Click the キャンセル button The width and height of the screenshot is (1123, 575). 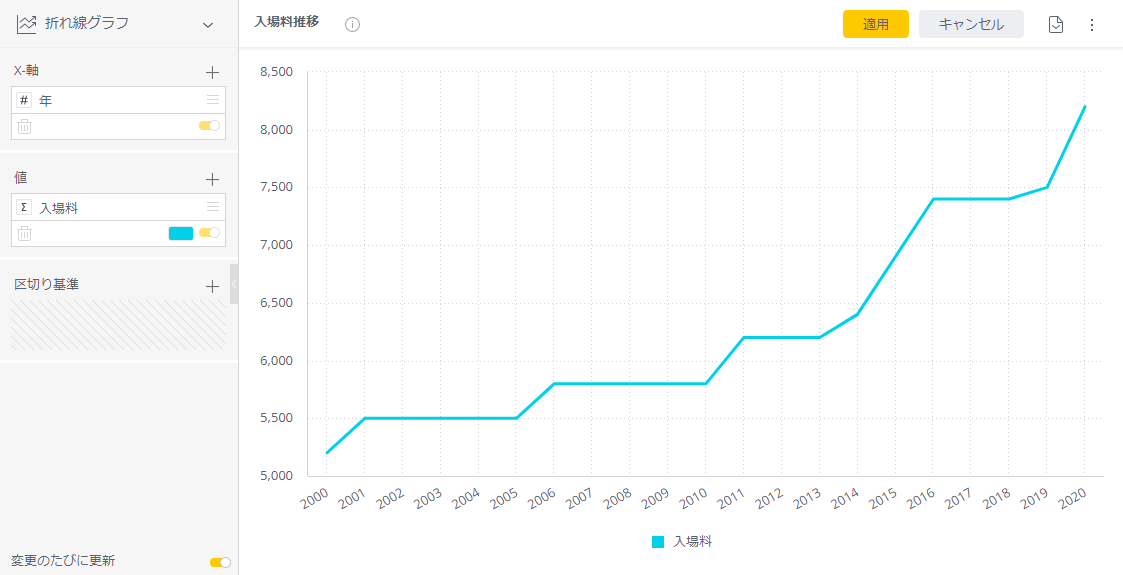tap(971, 24)
